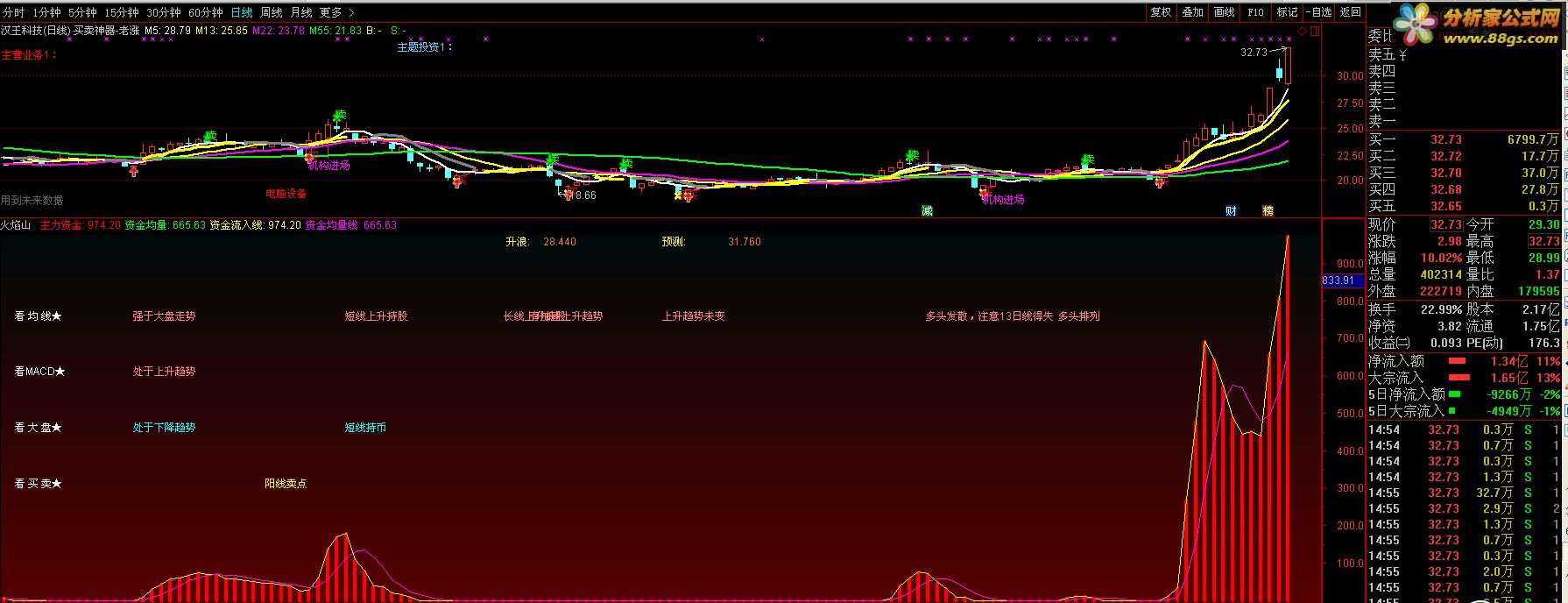Click the 换手 22.99% turnover value

1442,309
